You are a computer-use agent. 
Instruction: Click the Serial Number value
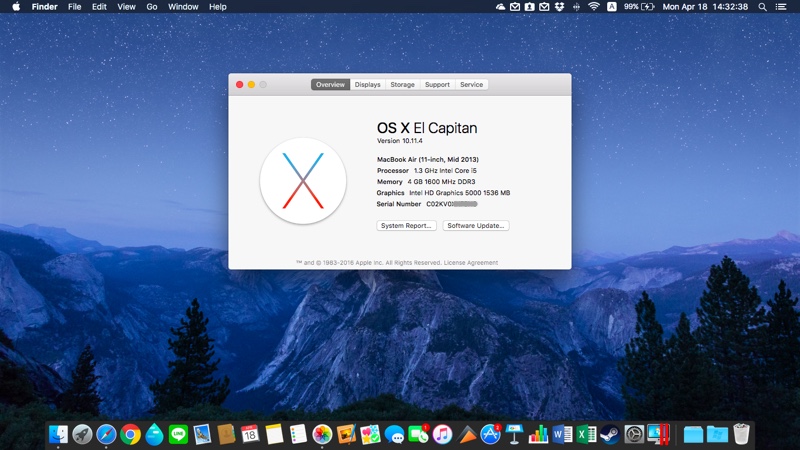click(452, 204)
